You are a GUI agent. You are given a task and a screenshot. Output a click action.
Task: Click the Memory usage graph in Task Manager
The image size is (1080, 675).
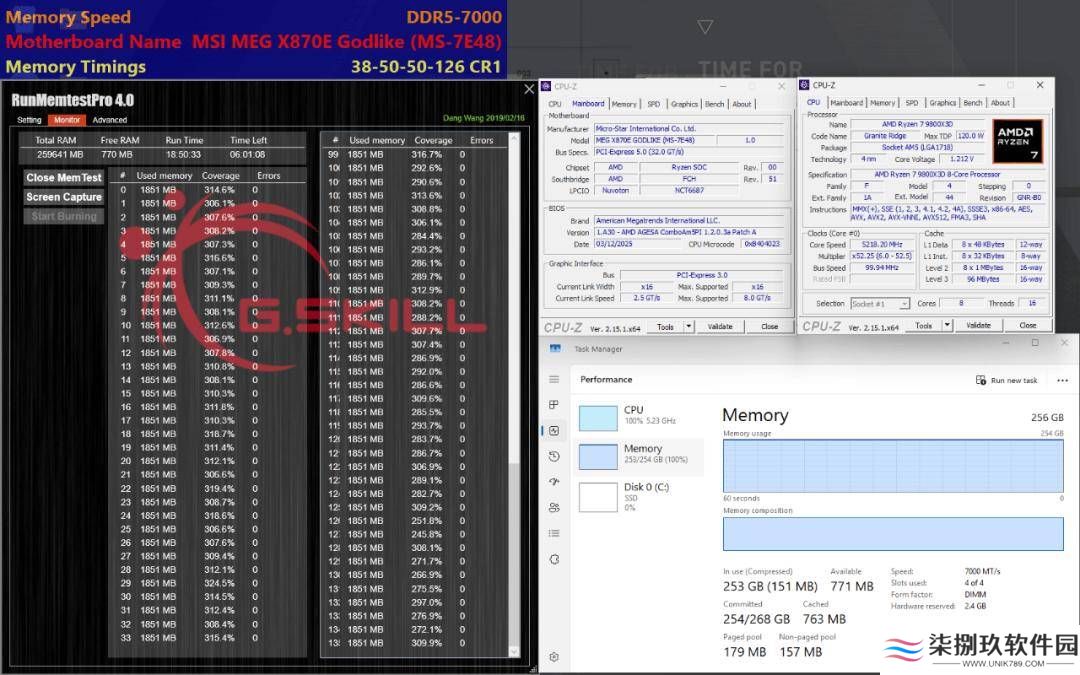893,466
